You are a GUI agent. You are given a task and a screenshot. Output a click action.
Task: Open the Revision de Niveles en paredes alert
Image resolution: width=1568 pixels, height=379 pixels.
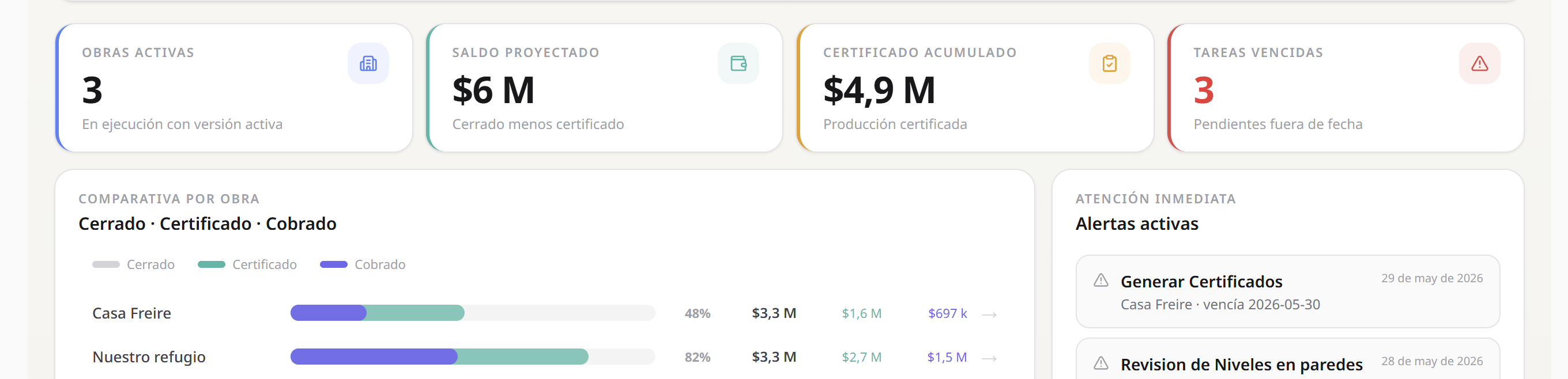coord(1287,359)
